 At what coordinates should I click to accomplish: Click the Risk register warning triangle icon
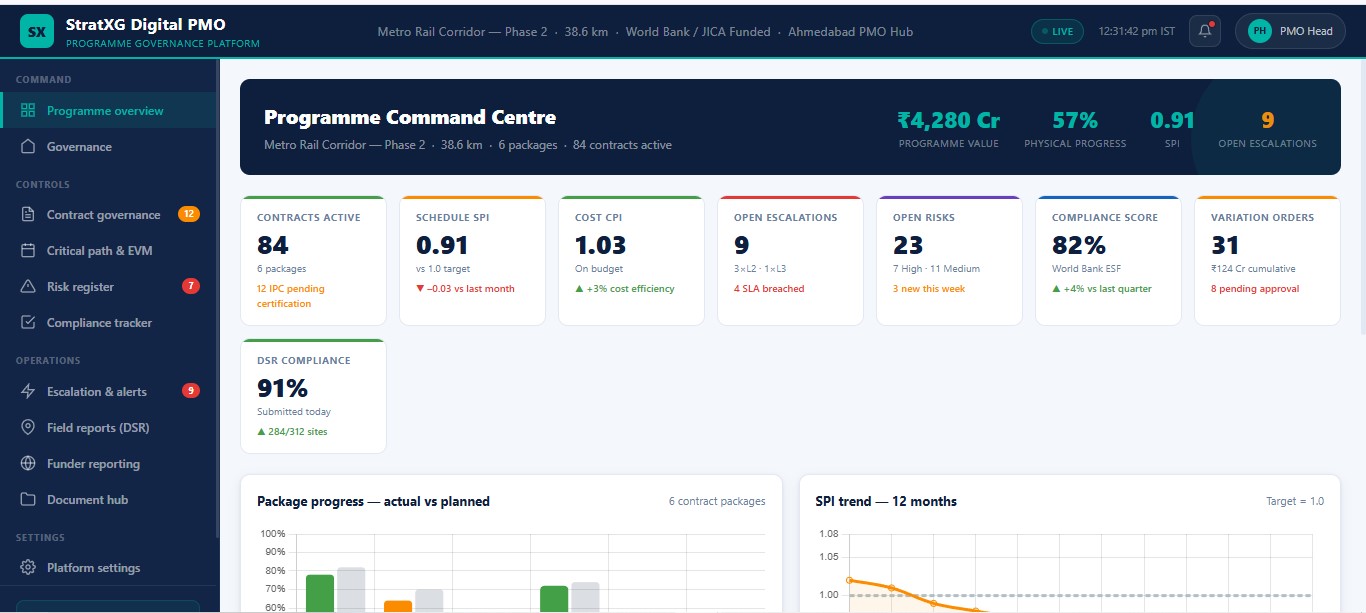tap(28, 287)
